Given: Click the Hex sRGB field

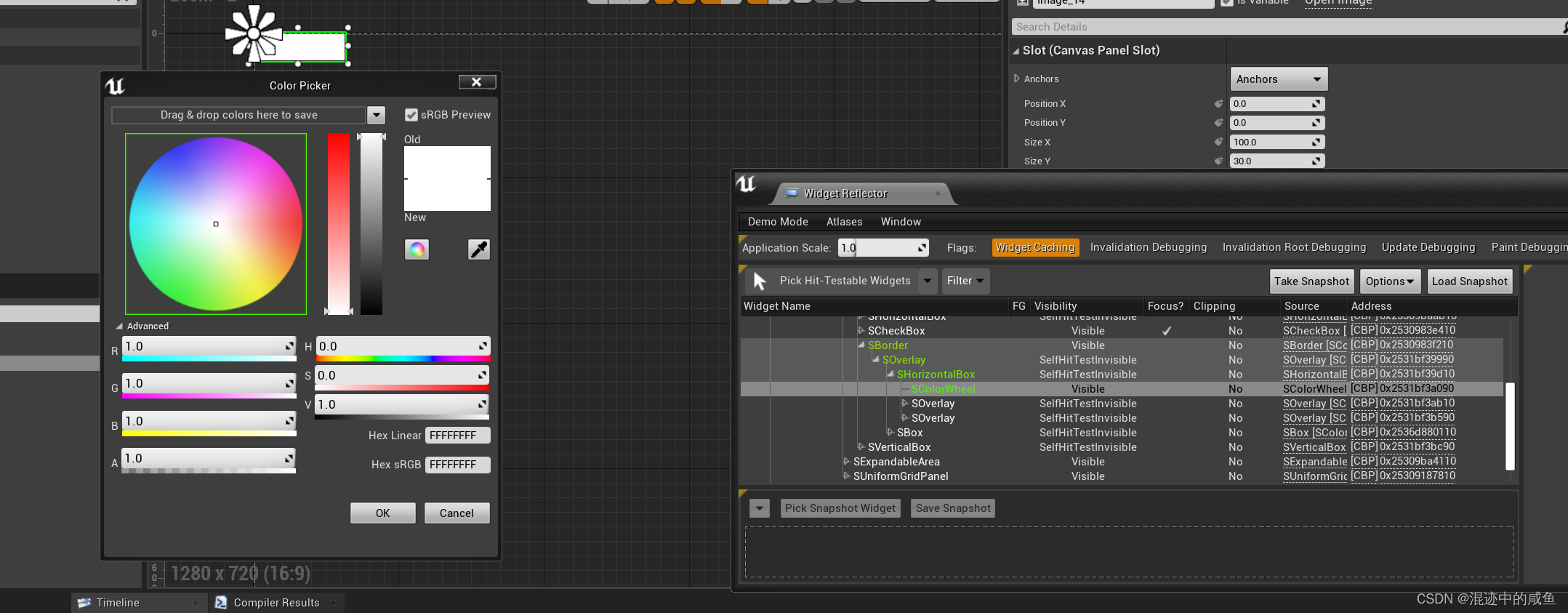Looking at the screenshot, I should [x=457, y=465].
